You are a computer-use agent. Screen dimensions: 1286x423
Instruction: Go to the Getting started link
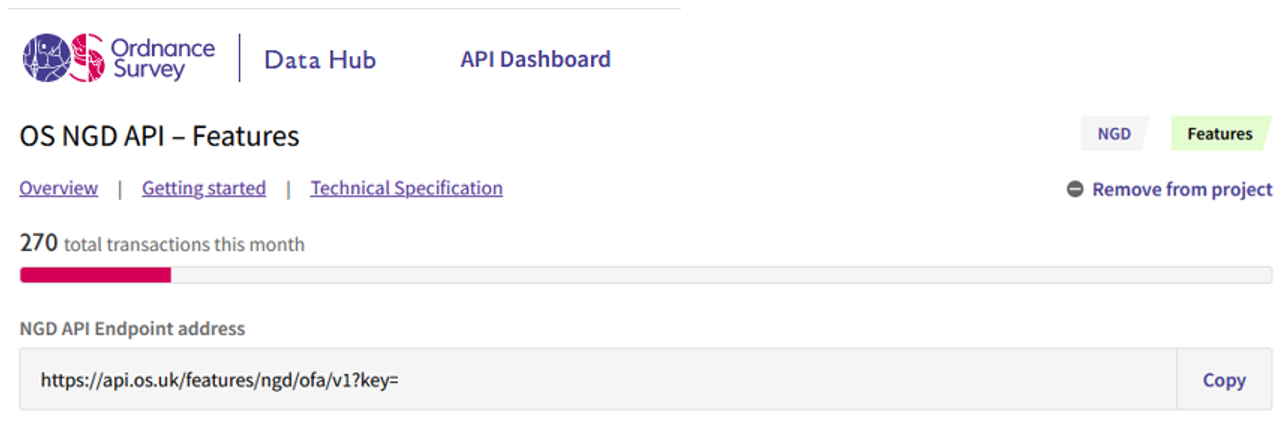click(x=204, y=188)
